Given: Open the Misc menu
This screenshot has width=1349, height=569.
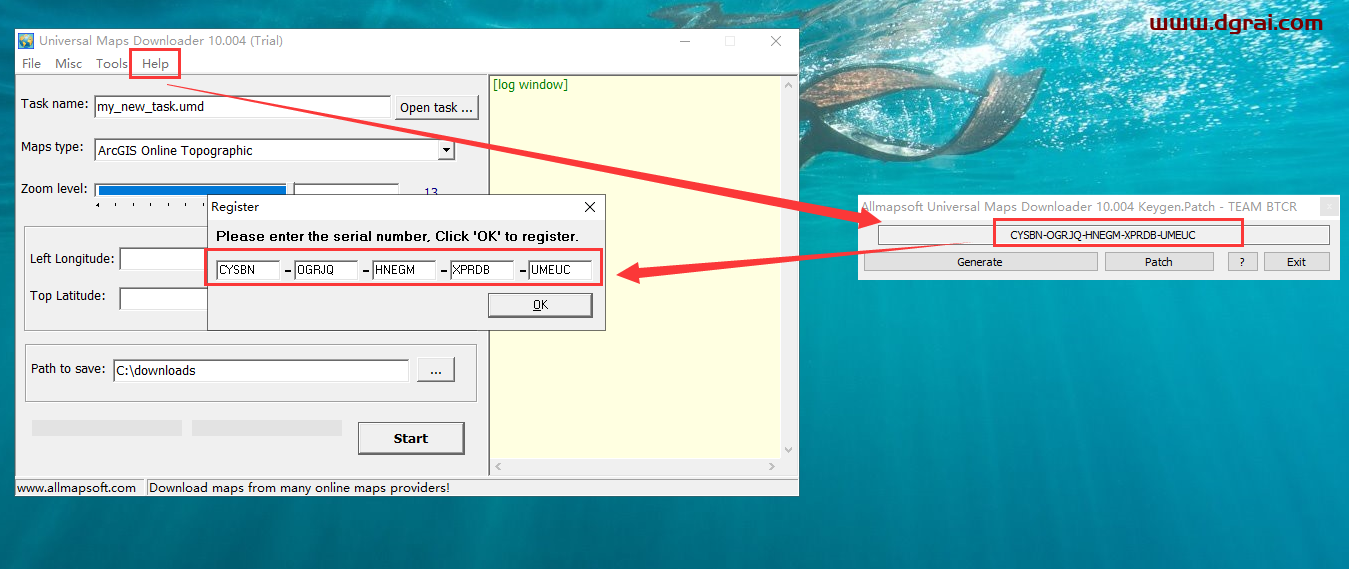Looking at the screenshot, I should click(69, 64).
